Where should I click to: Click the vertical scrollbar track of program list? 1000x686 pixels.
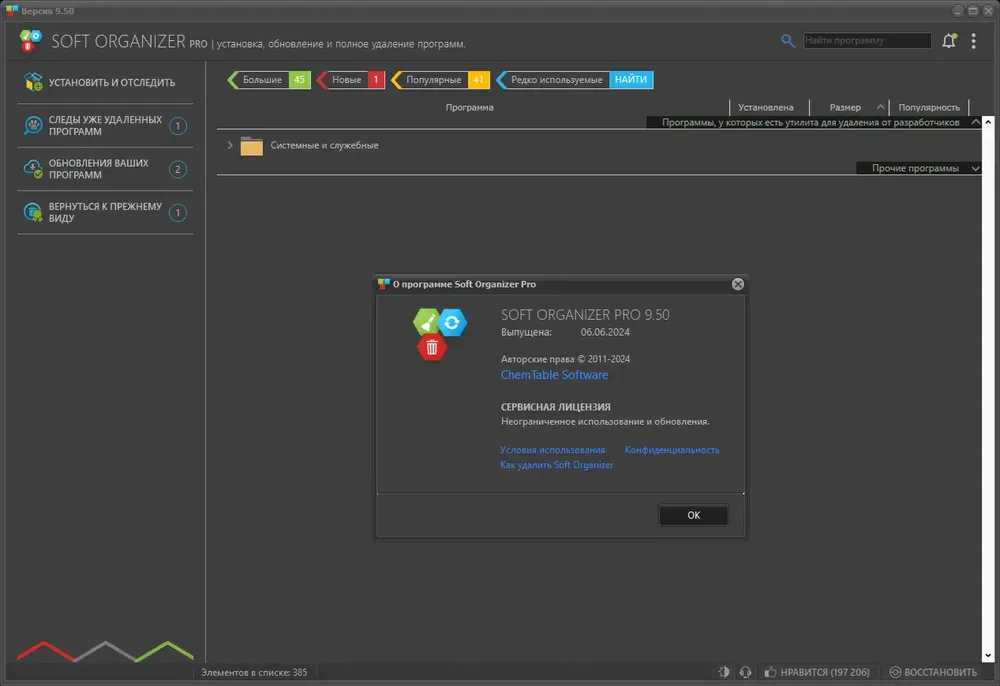[988, 388]
